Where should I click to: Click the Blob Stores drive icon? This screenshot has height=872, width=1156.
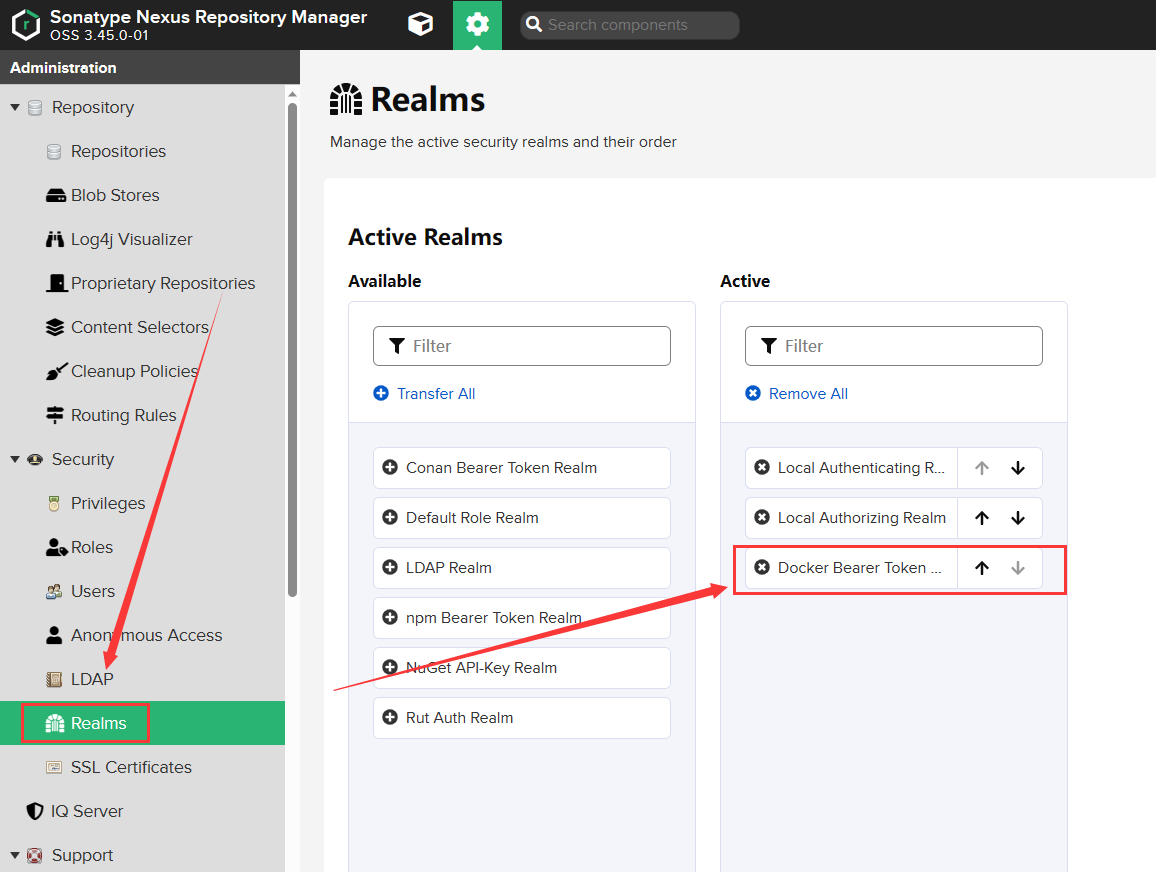tap(55, 195)
